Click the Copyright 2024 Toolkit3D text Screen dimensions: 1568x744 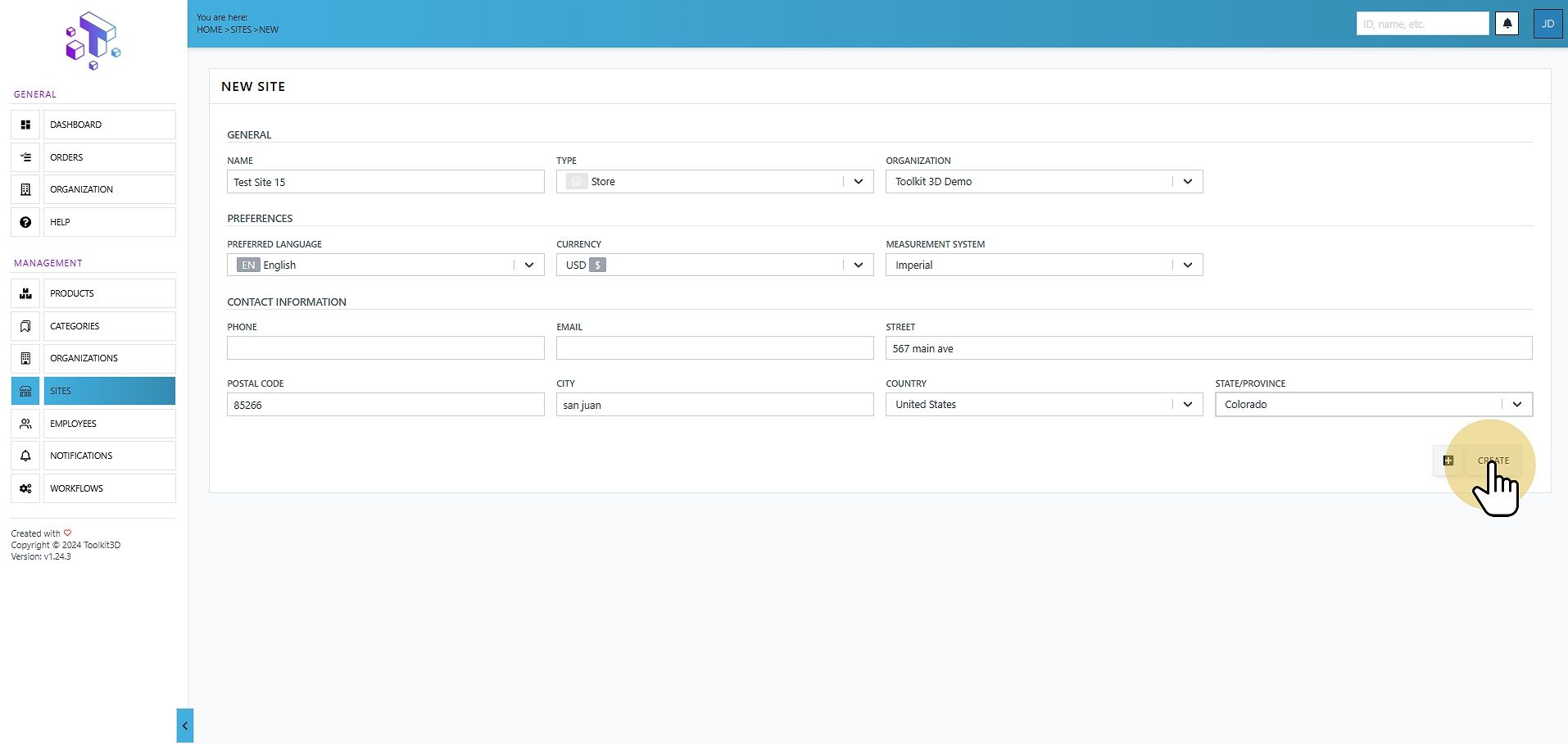[66, 545]
